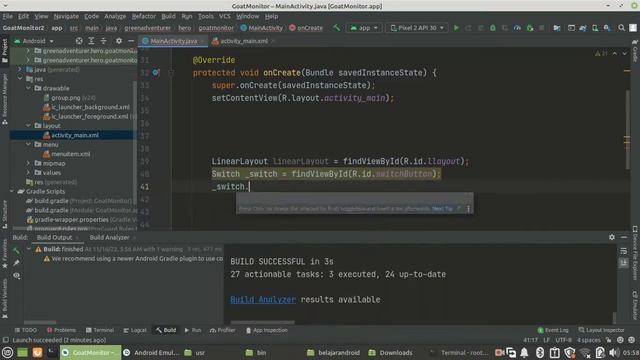
Task: Switch to Build Analyzer tab
Action: coord(109,237)
